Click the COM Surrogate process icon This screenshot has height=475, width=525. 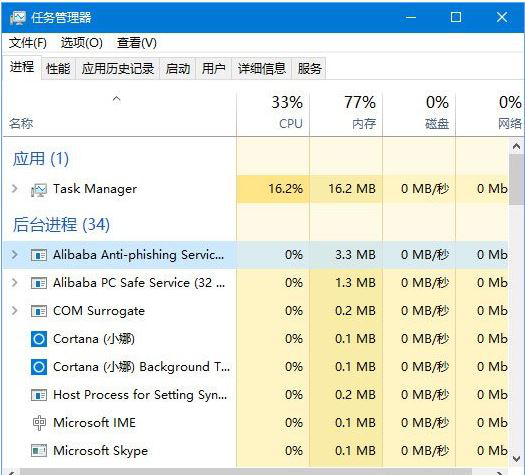[39, 311]
